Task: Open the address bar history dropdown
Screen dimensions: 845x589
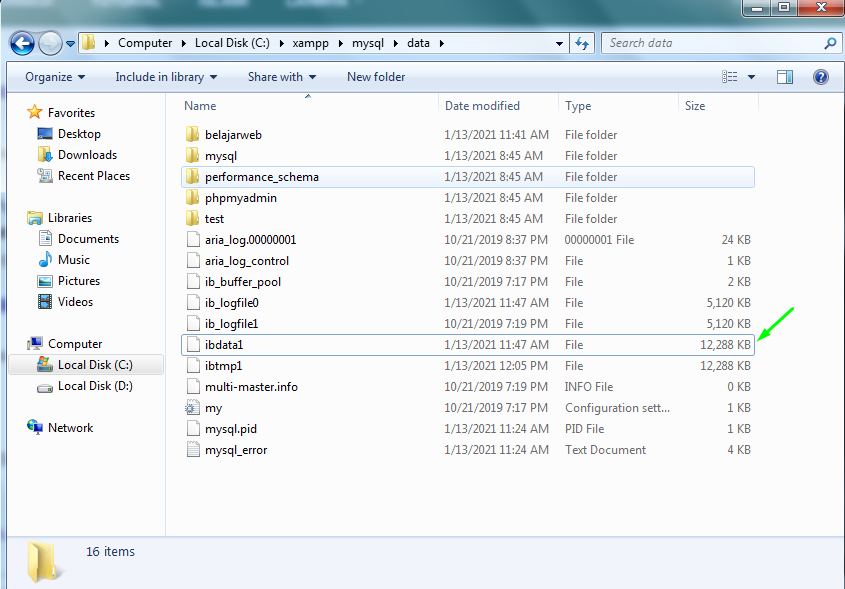Action: click(x=559, y=44)
